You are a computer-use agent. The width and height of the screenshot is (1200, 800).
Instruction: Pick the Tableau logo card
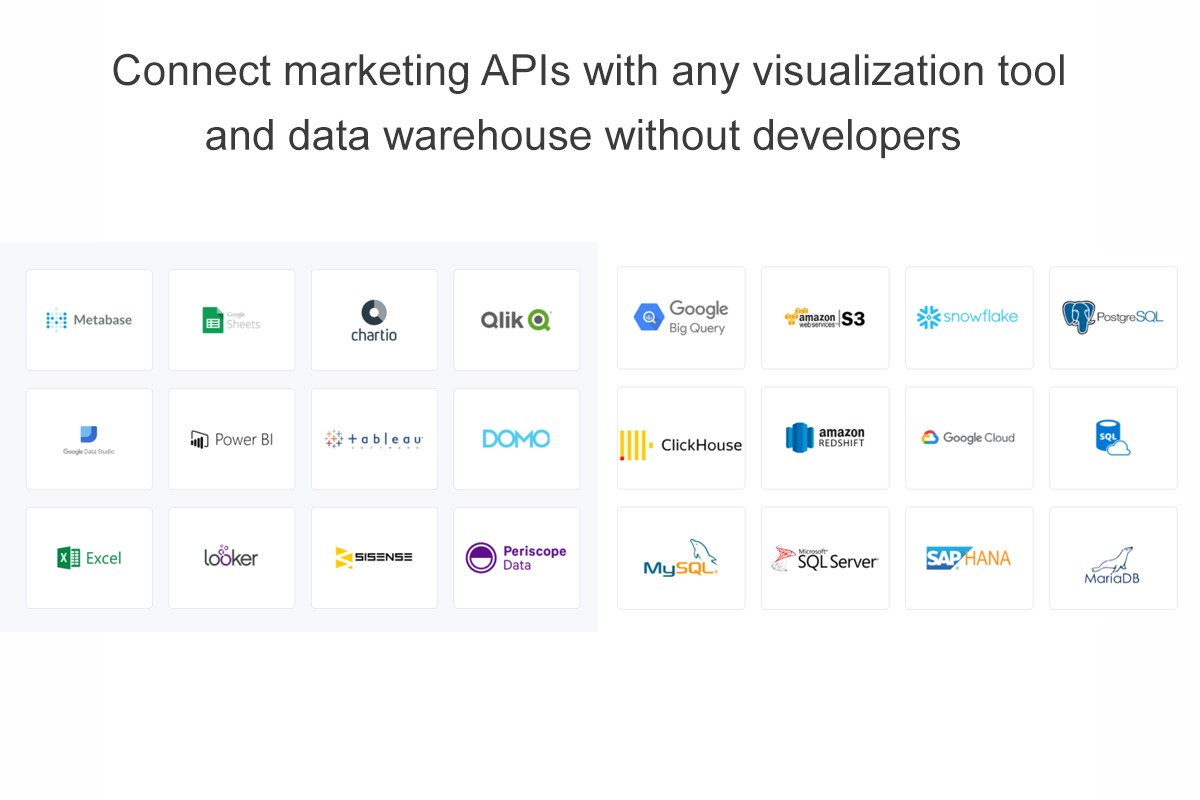pyautogui.click(x=374, y=439)
